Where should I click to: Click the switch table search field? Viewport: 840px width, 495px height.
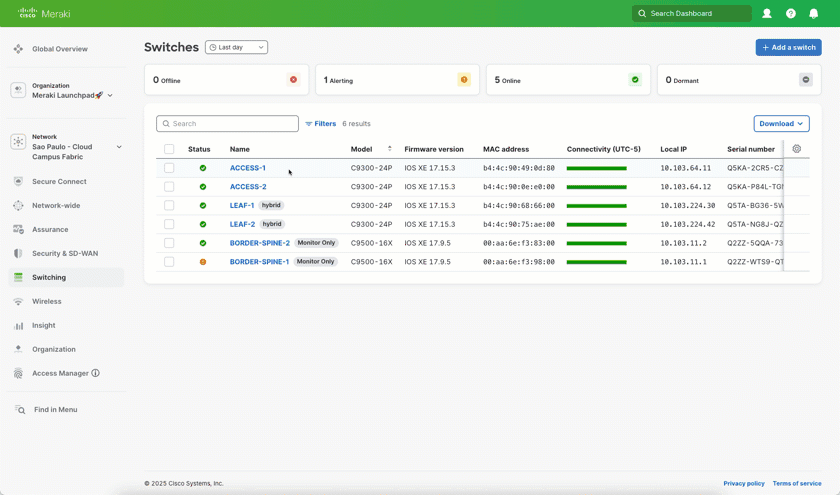pos(228,124)
